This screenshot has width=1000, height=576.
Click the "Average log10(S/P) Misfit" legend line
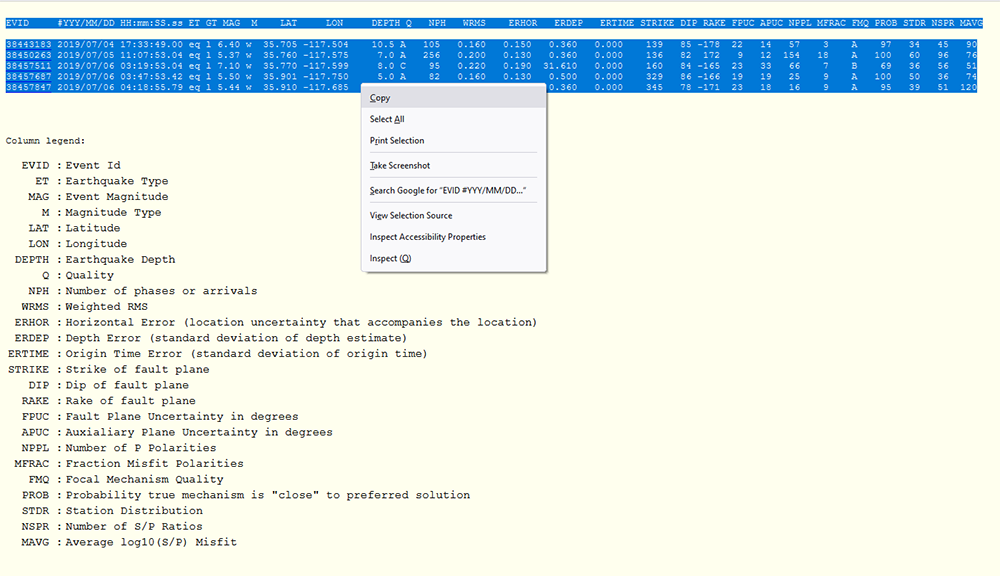point(150,542)
